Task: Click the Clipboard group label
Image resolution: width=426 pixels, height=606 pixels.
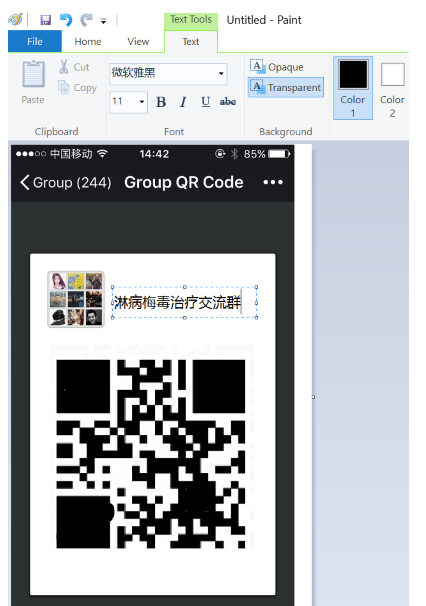Action: point(56,131)
